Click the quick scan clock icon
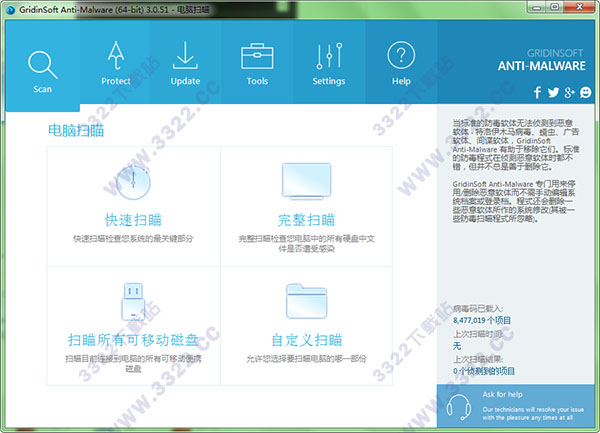The image size is (600, 433). click(133, 182)
